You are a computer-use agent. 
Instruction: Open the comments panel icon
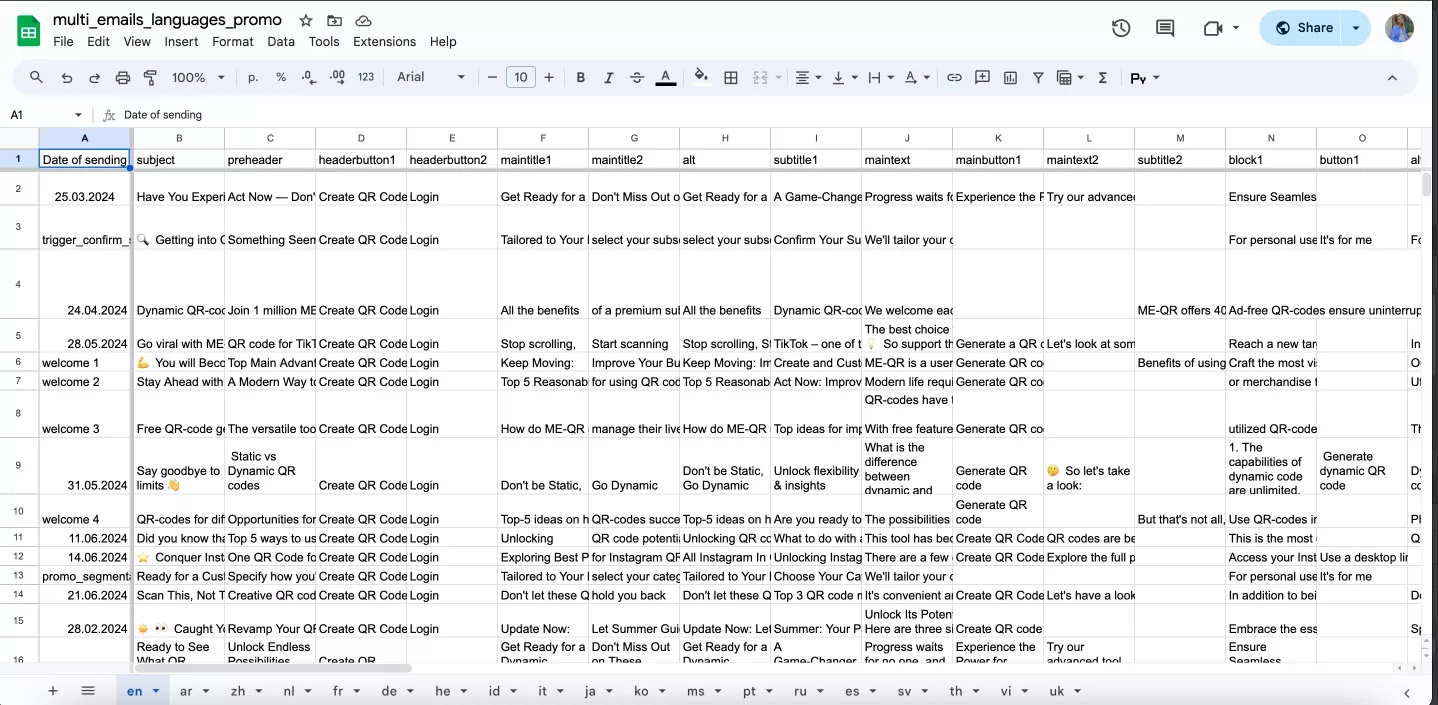1165,28
